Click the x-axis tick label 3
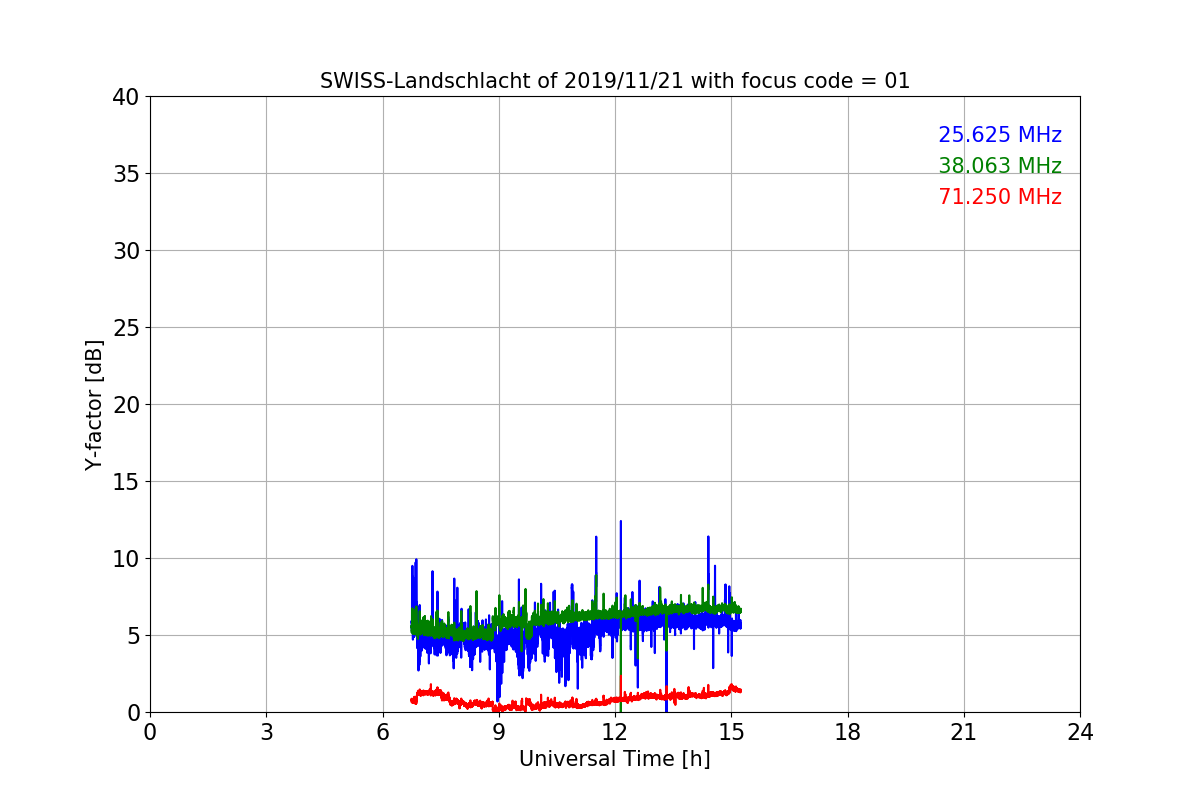1200x800 pixels. click(266, 732)
